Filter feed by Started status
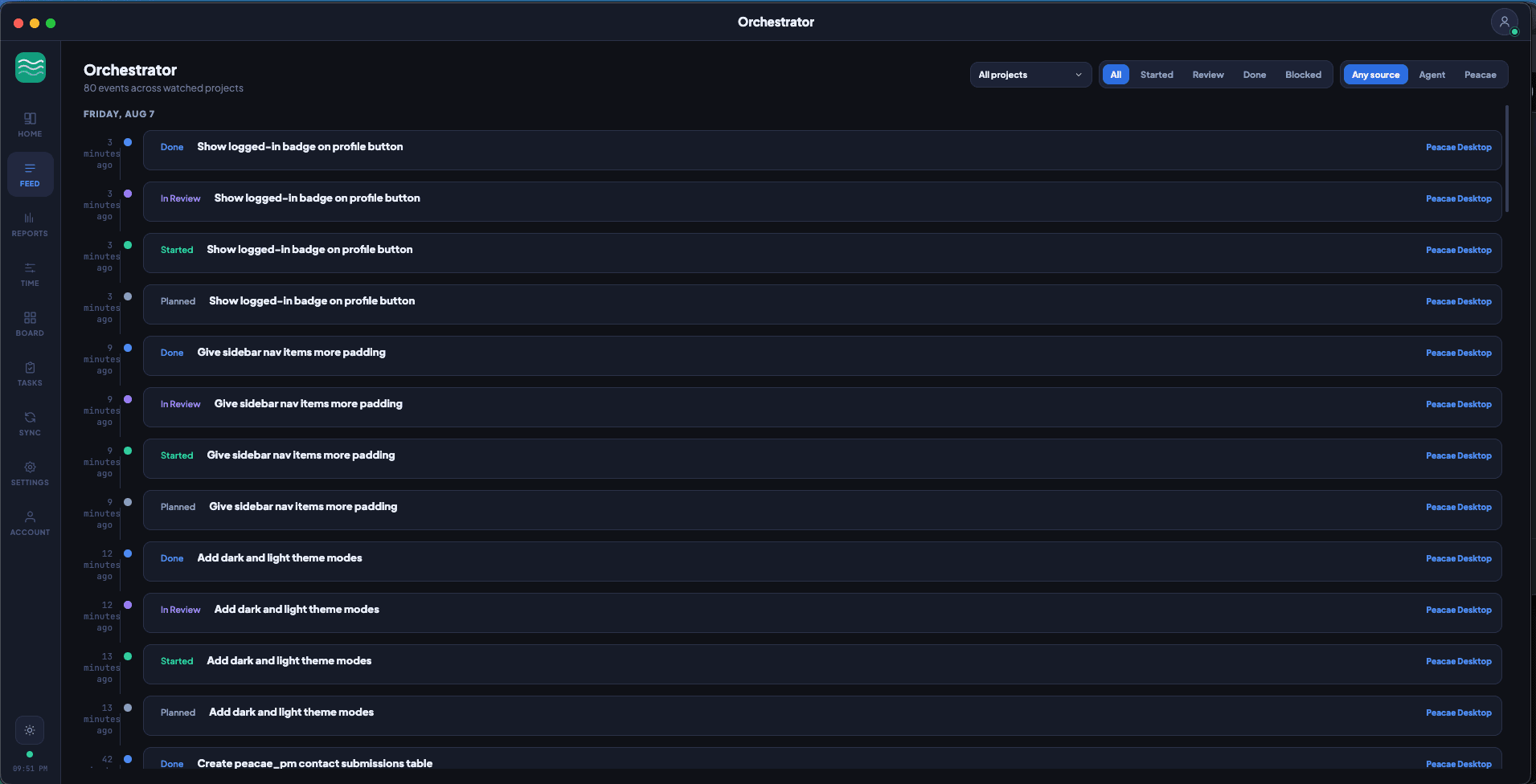 (1157, 75)
